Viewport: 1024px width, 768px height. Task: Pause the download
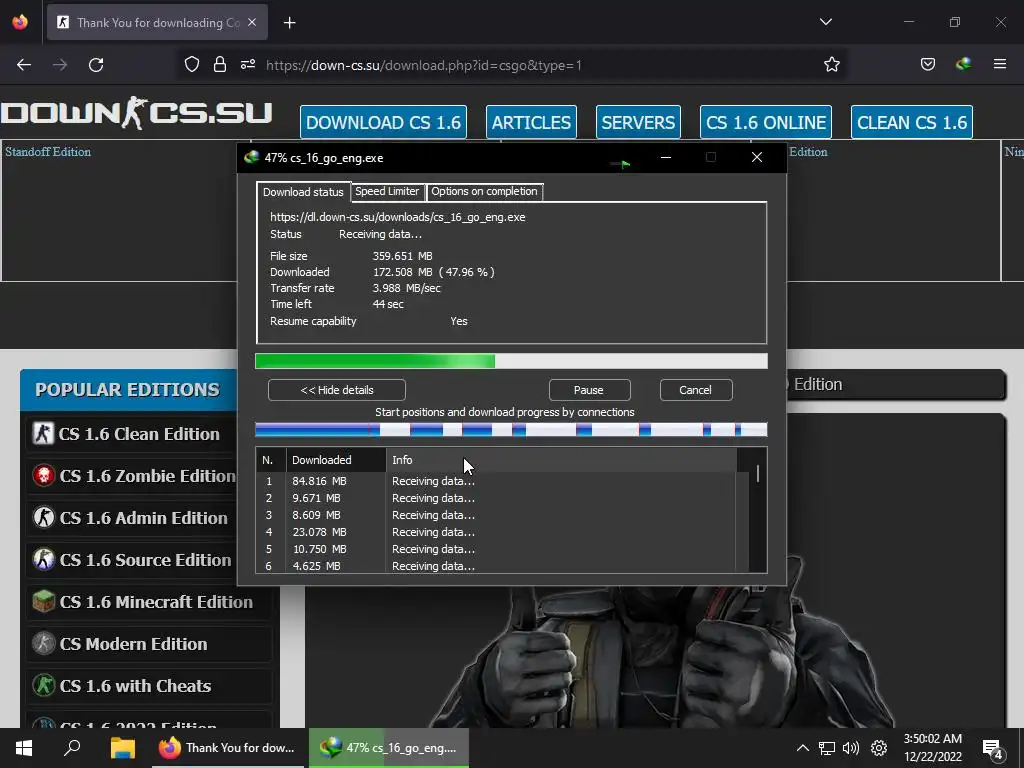click(x=589, y=390)
